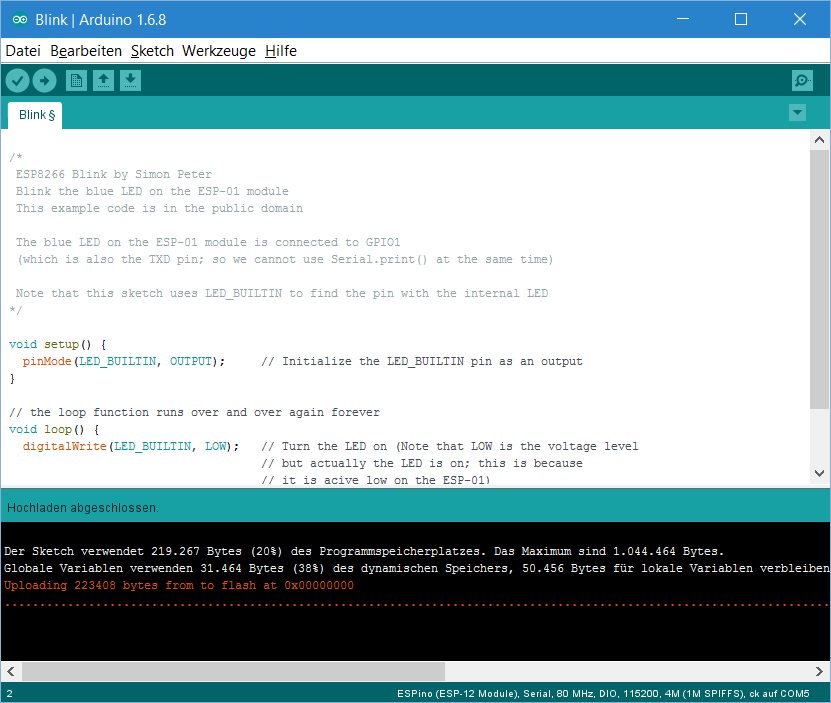Screen dimensions: 831x703
Task: Minimize the Arduino window
Action: (683, 19)
